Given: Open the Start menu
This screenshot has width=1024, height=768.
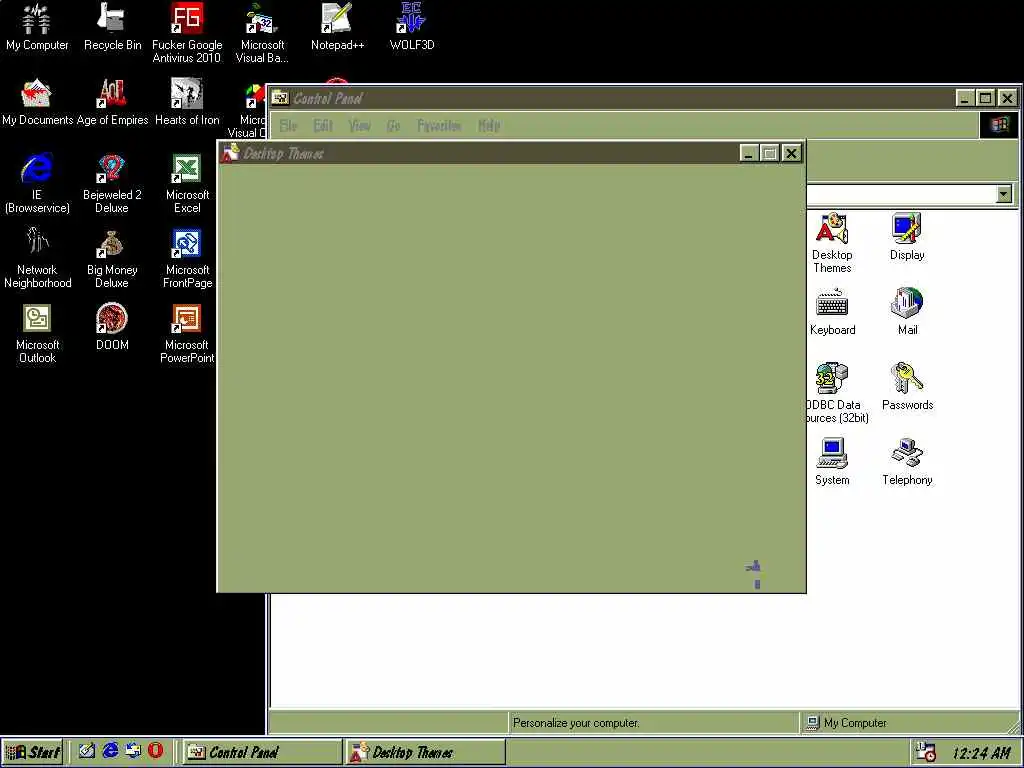Looking at the screenshot, I should (x=32, y=752).
